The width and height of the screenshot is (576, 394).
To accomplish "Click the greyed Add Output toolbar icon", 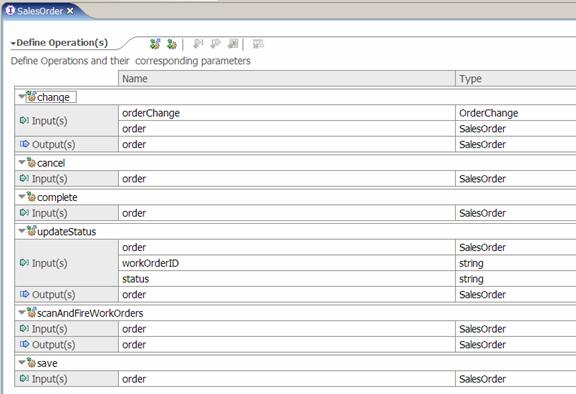I will [x=215, y=44].
